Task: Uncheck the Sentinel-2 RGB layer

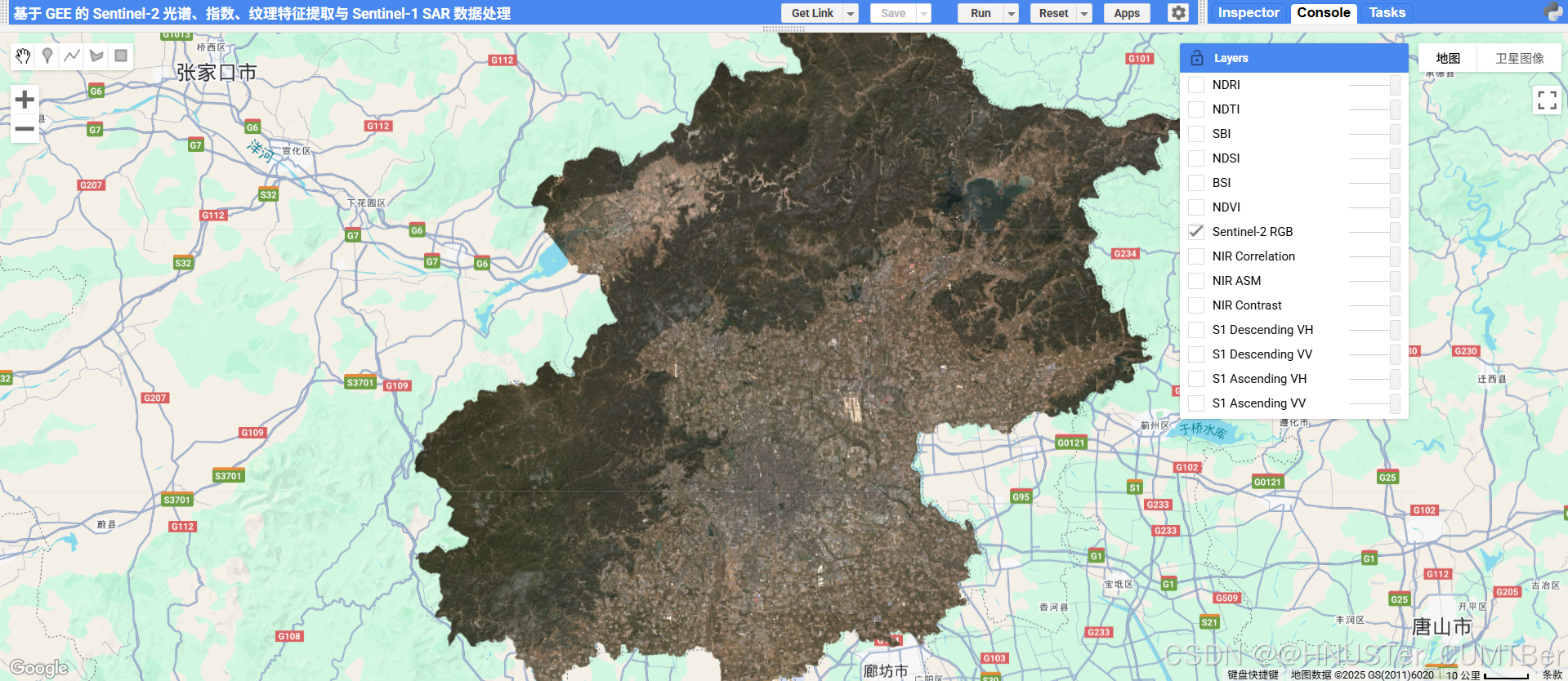Action: coord(1196,232)
